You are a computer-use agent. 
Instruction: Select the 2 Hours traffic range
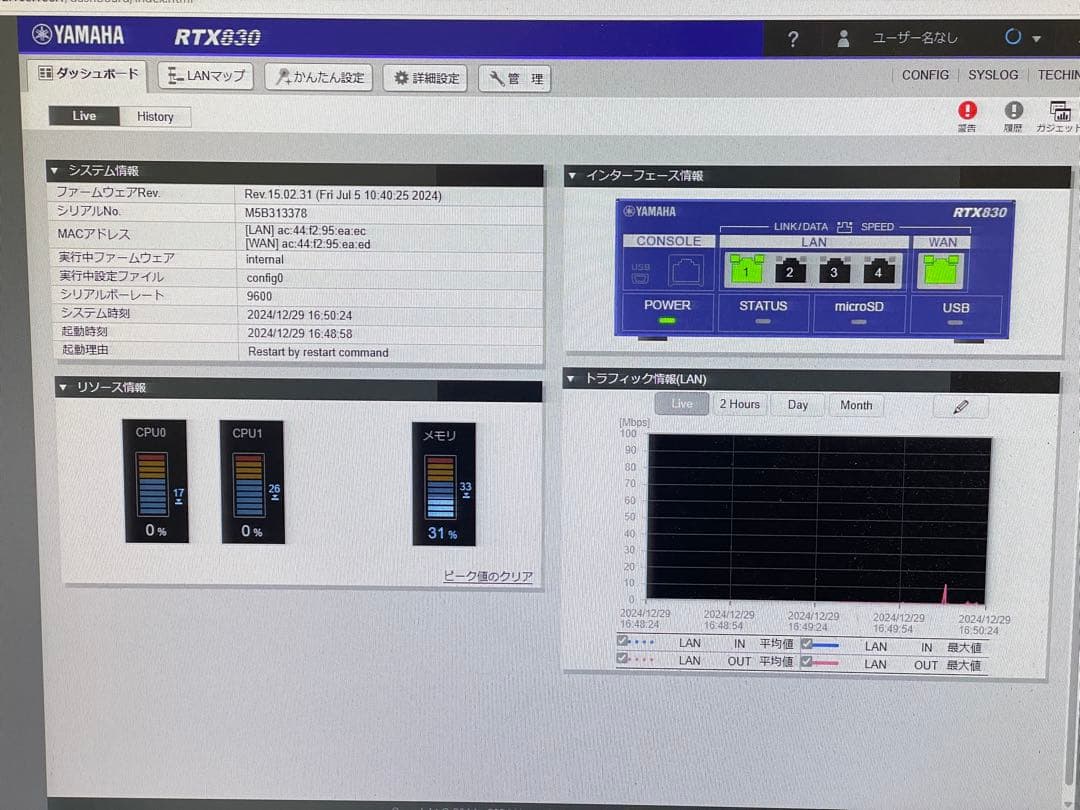739,404
